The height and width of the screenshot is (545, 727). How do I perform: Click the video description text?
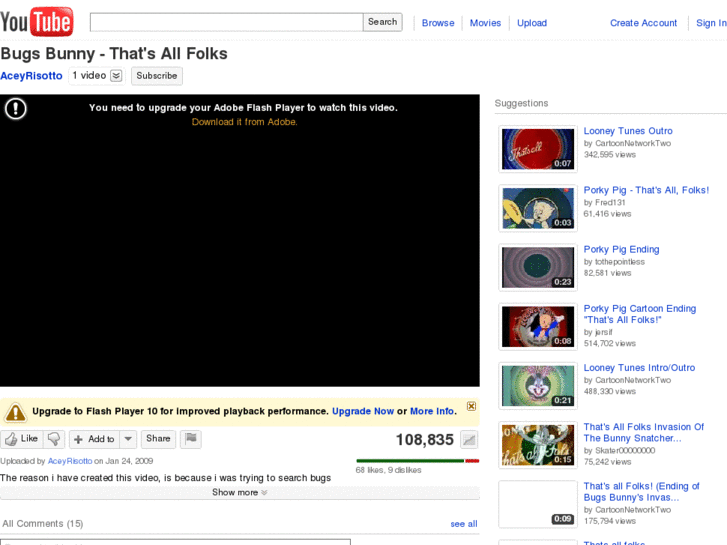click(166, 478)
